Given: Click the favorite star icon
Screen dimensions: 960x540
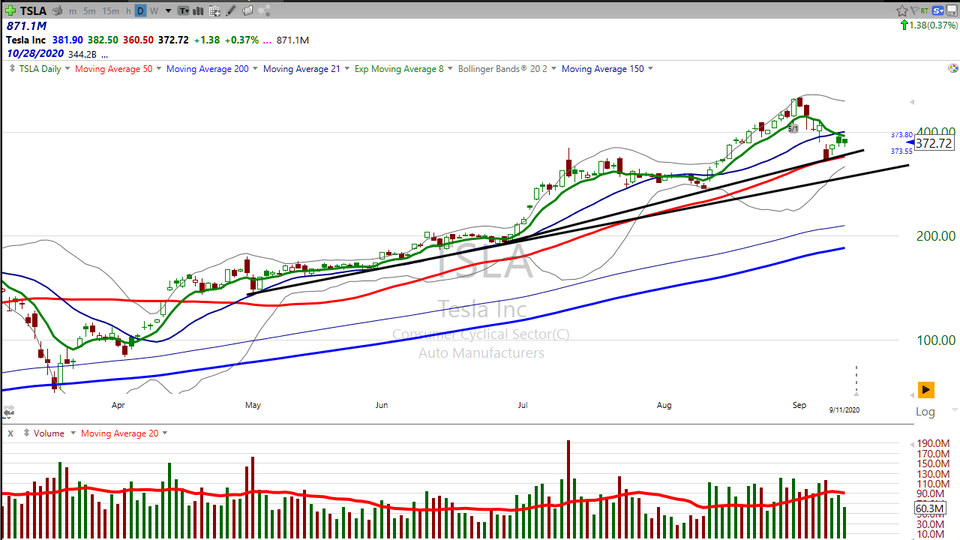Looking at the screenshot, I should [902, 10].
